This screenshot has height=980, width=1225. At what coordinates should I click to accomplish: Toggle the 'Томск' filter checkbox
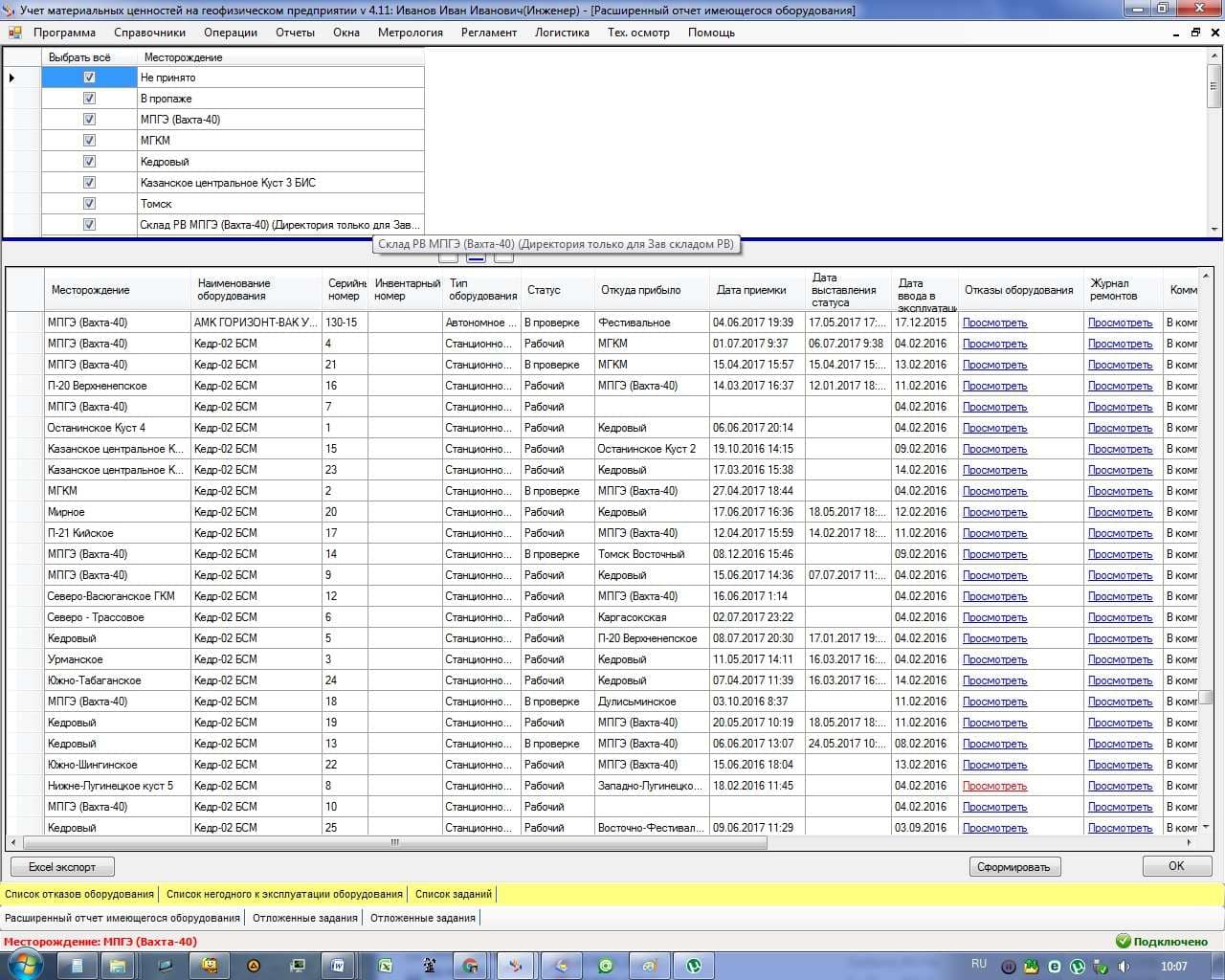coord(89,204)
